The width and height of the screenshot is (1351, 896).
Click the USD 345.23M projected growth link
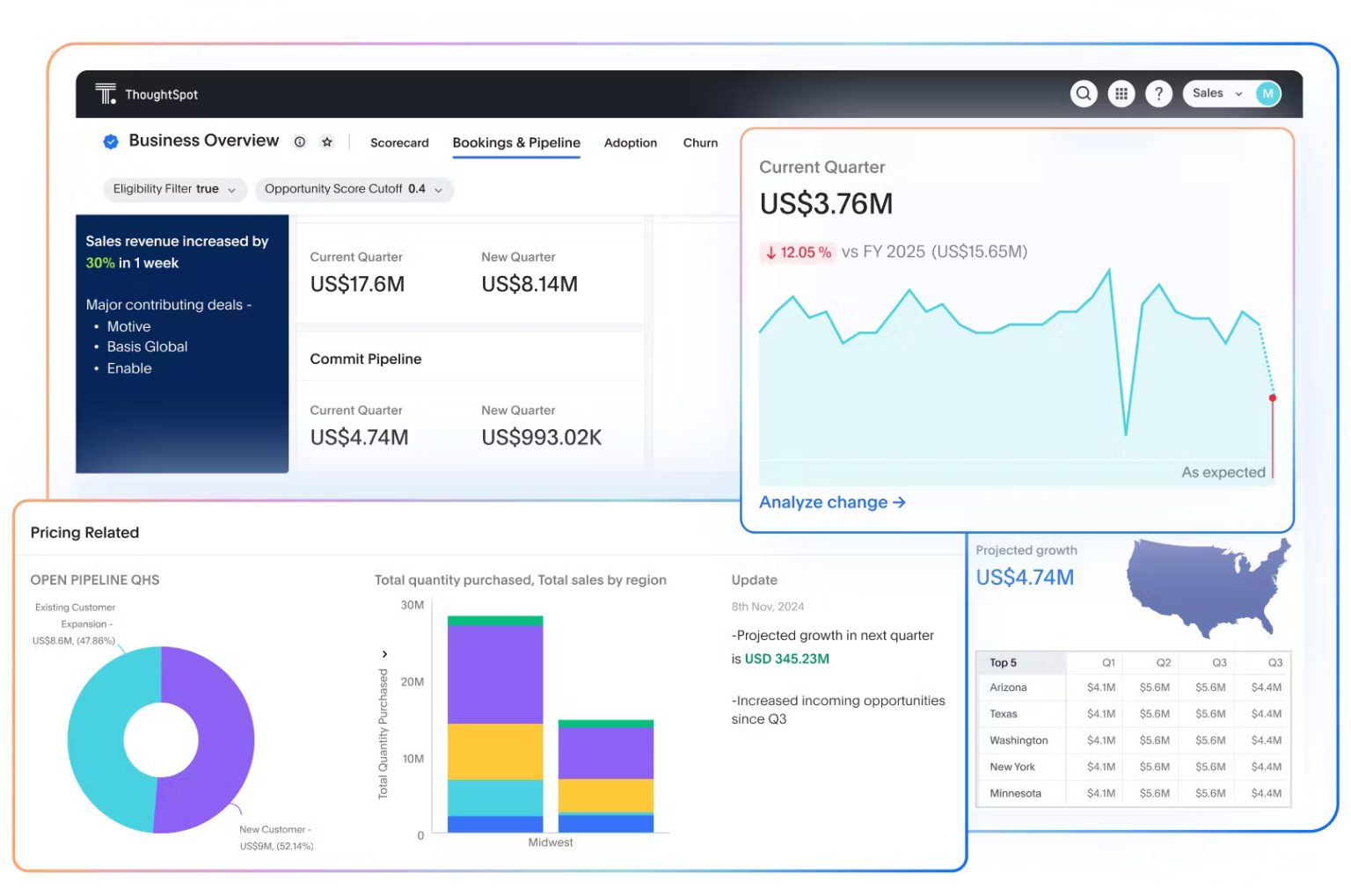coord(785,658)
